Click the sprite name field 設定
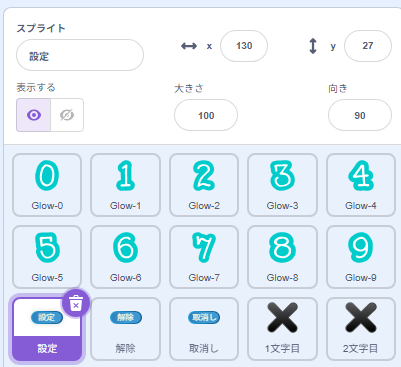 [80, 55]
